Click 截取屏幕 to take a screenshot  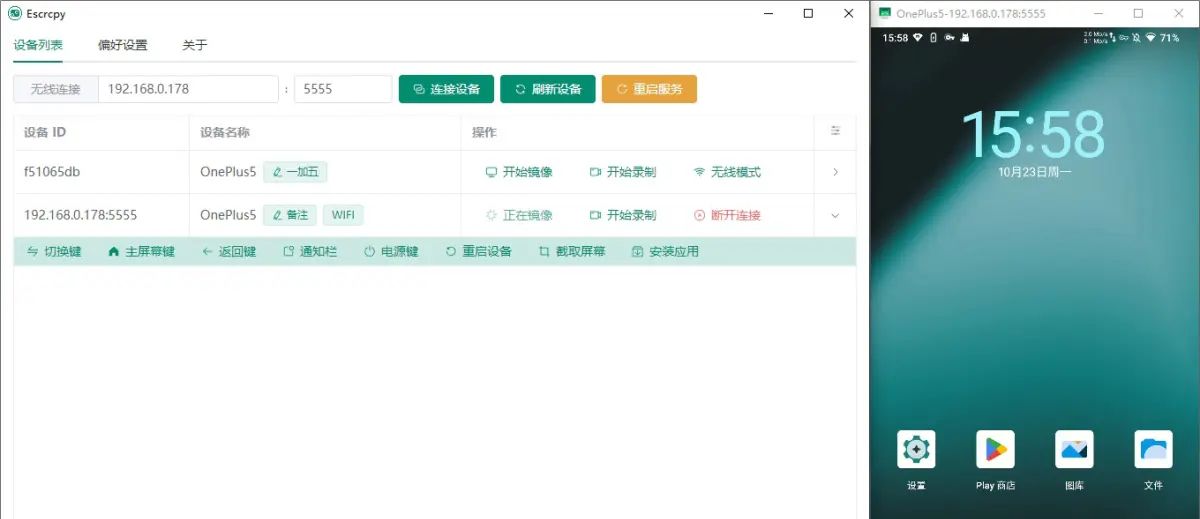tap(572, 251)
